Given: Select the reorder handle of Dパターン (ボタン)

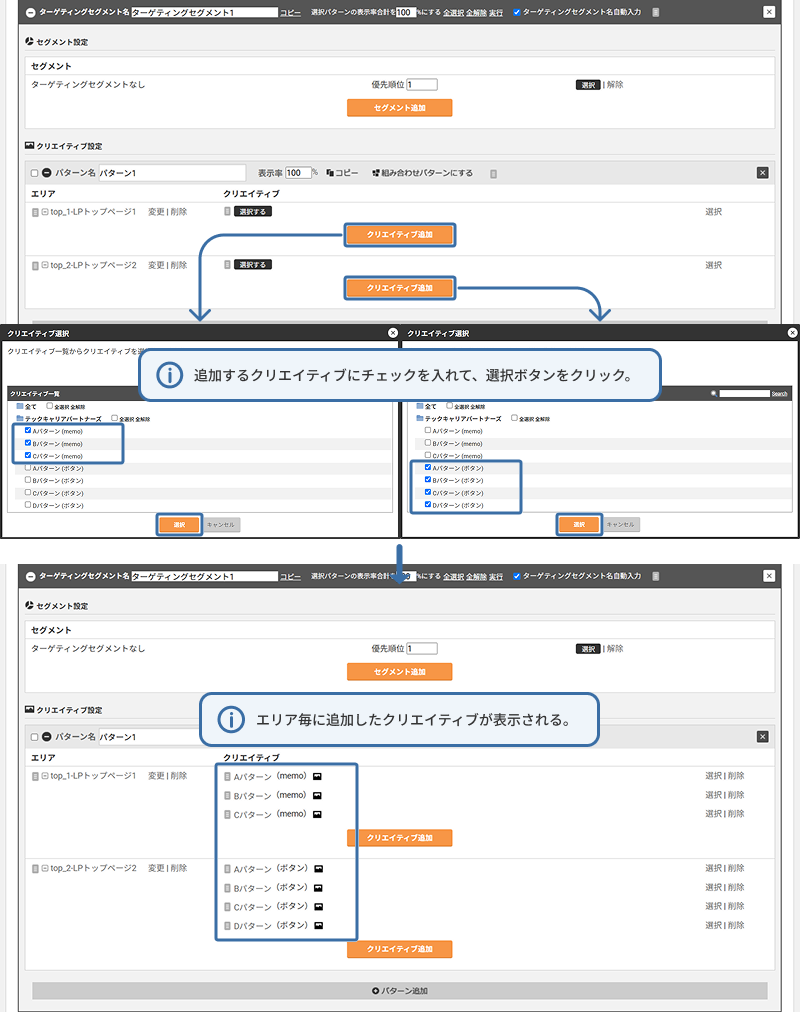Looking at the screenshot, I should 227,926.
